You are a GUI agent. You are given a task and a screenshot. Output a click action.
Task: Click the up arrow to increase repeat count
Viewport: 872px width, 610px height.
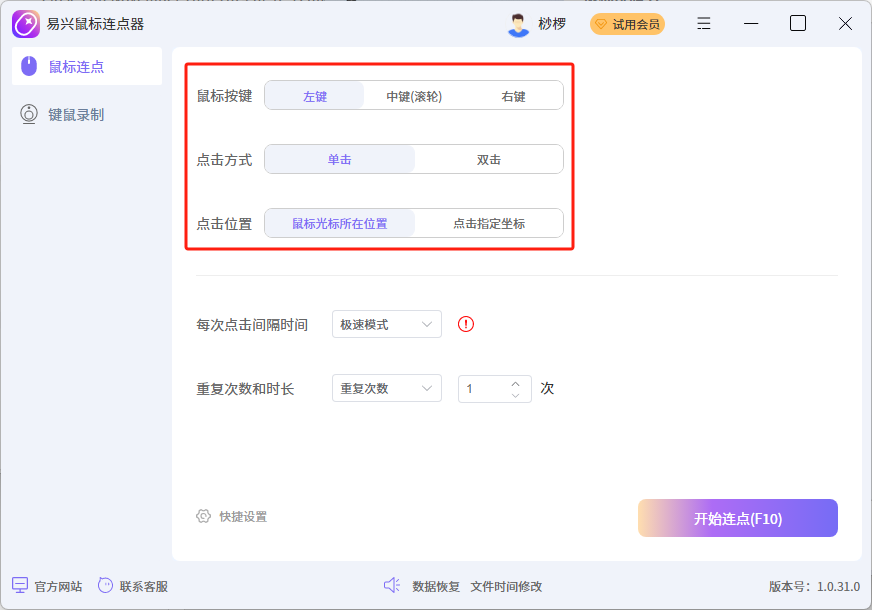(515, 383)
